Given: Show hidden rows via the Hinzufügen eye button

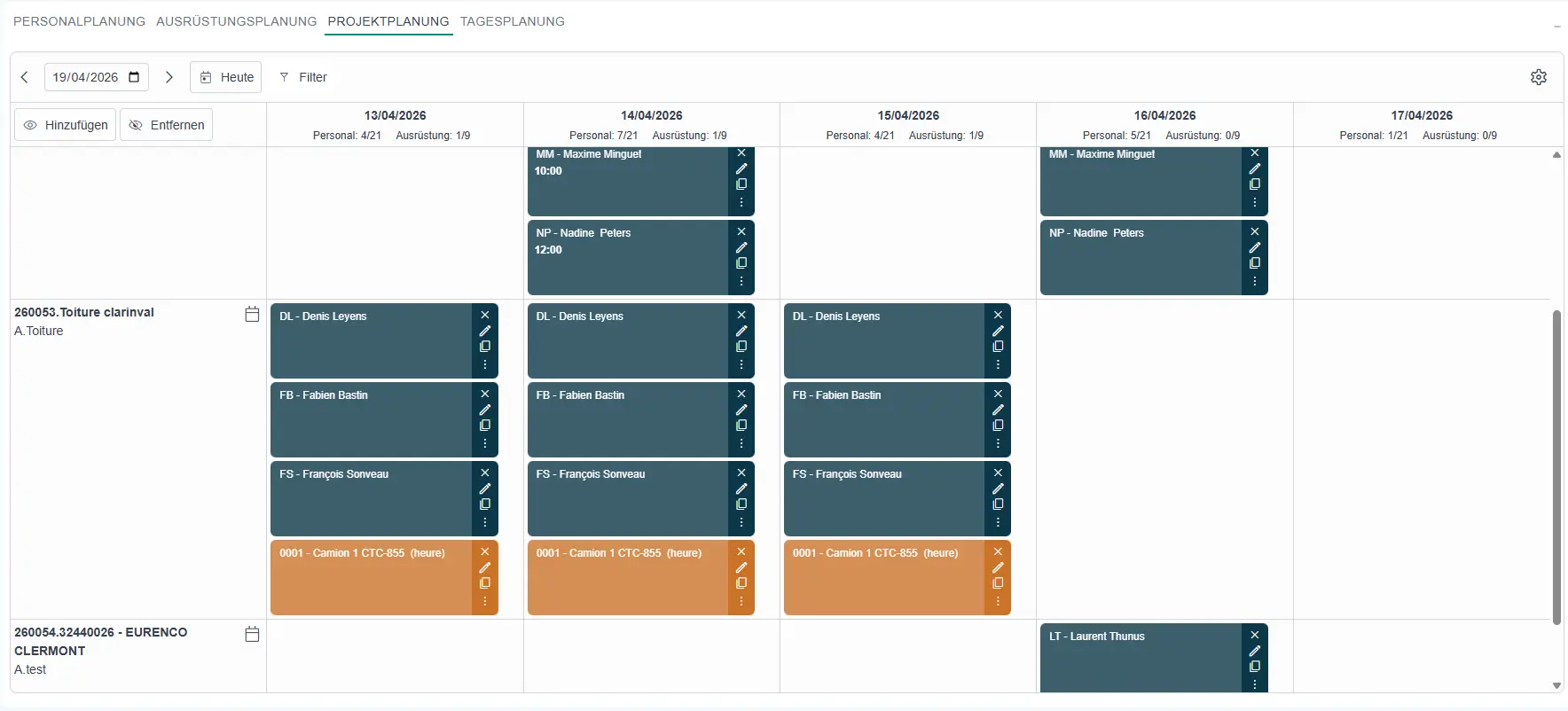Looking at the screenshot, I should pos(64,124).
